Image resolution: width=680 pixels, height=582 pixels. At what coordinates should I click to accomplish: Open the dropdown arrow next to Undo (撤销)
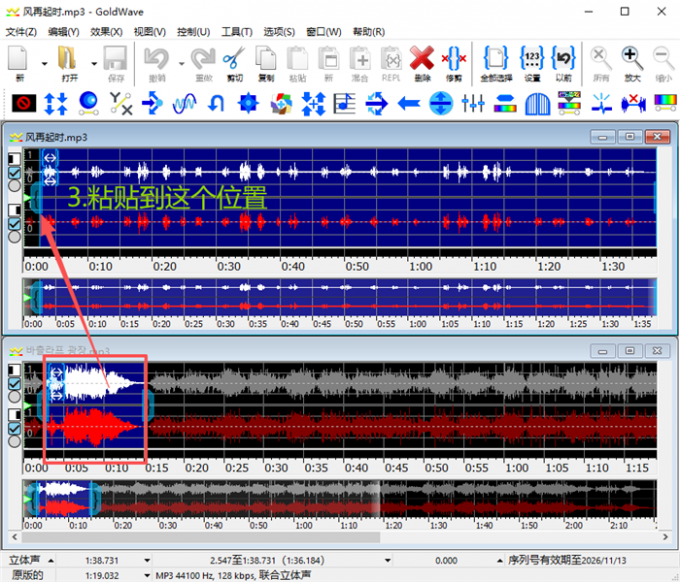coord(181,63)
